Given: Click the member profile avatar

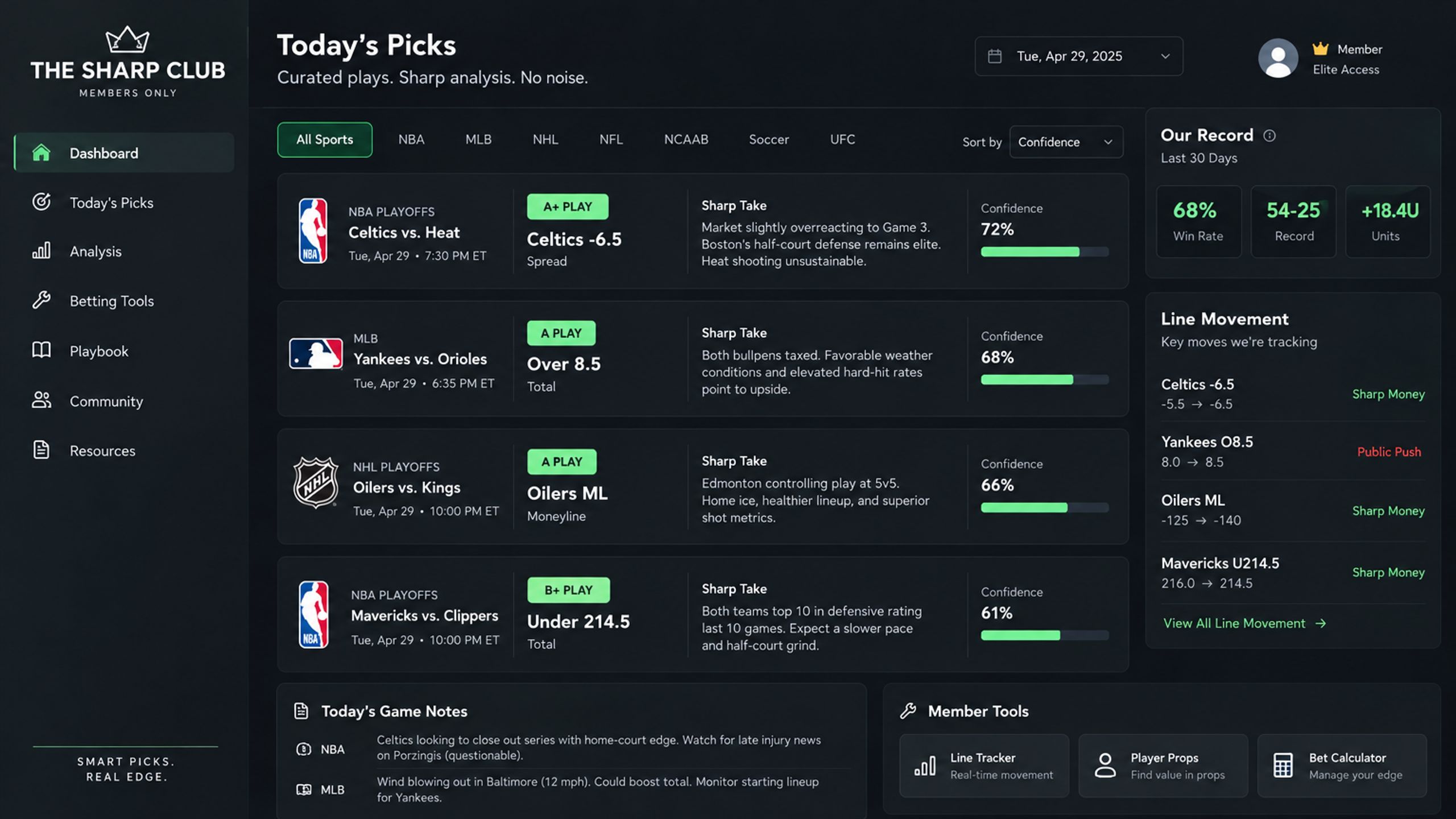Looking at the screenshot, I should point(1278,57).
